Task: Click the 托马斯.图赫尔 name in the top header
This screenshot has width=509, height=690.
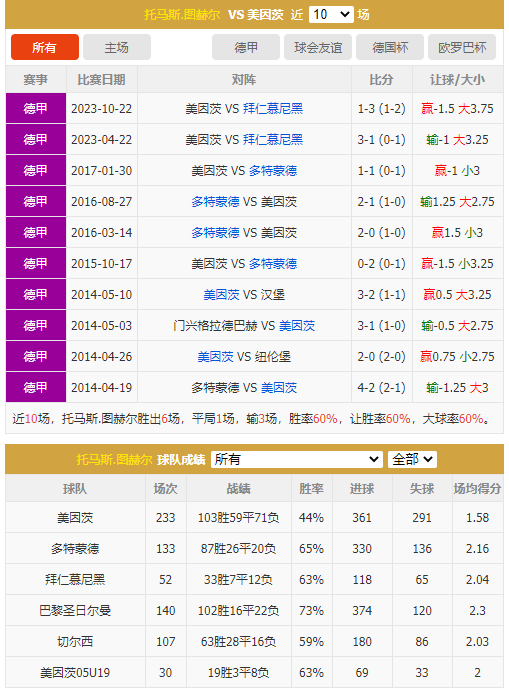Action: tap(182, 15)
